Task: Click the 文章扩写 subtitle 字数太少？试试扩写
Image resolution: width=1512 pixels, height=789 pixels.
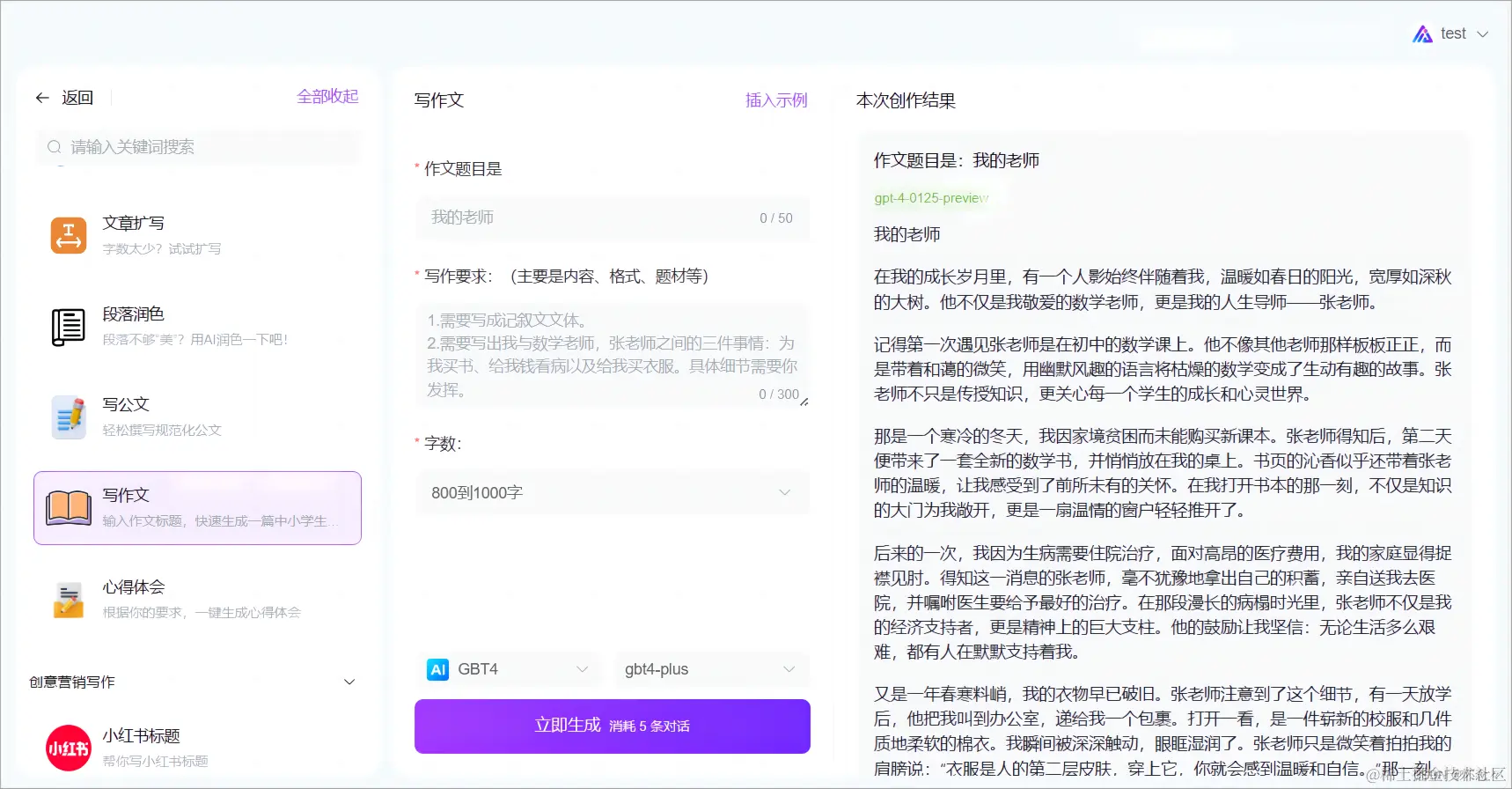Action: pyautogui.click(x=162, y=249)
